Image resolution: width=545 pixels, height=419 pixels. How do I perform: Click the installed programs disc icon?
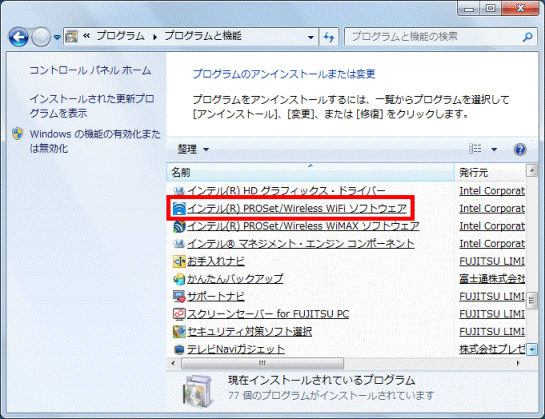197,391
